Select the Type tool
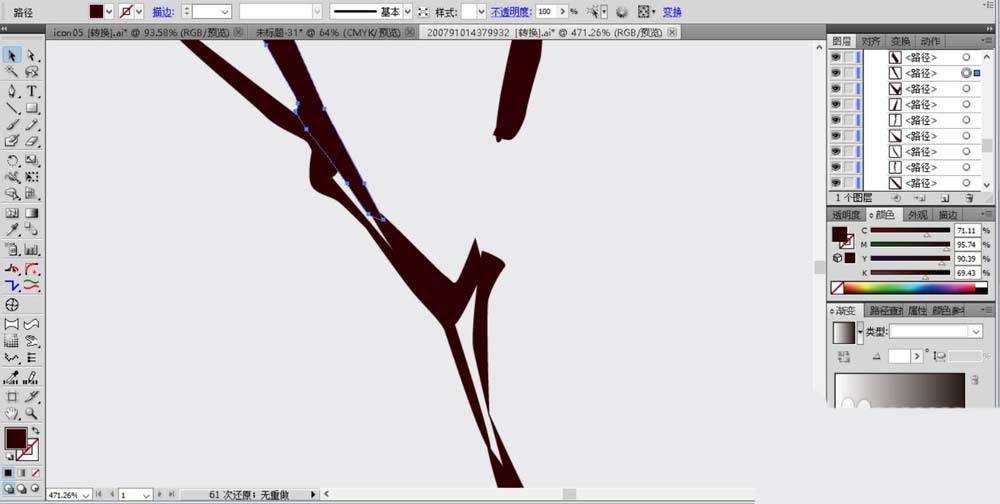The width and height of the screenshot is (1000, 504). (32, 91)
